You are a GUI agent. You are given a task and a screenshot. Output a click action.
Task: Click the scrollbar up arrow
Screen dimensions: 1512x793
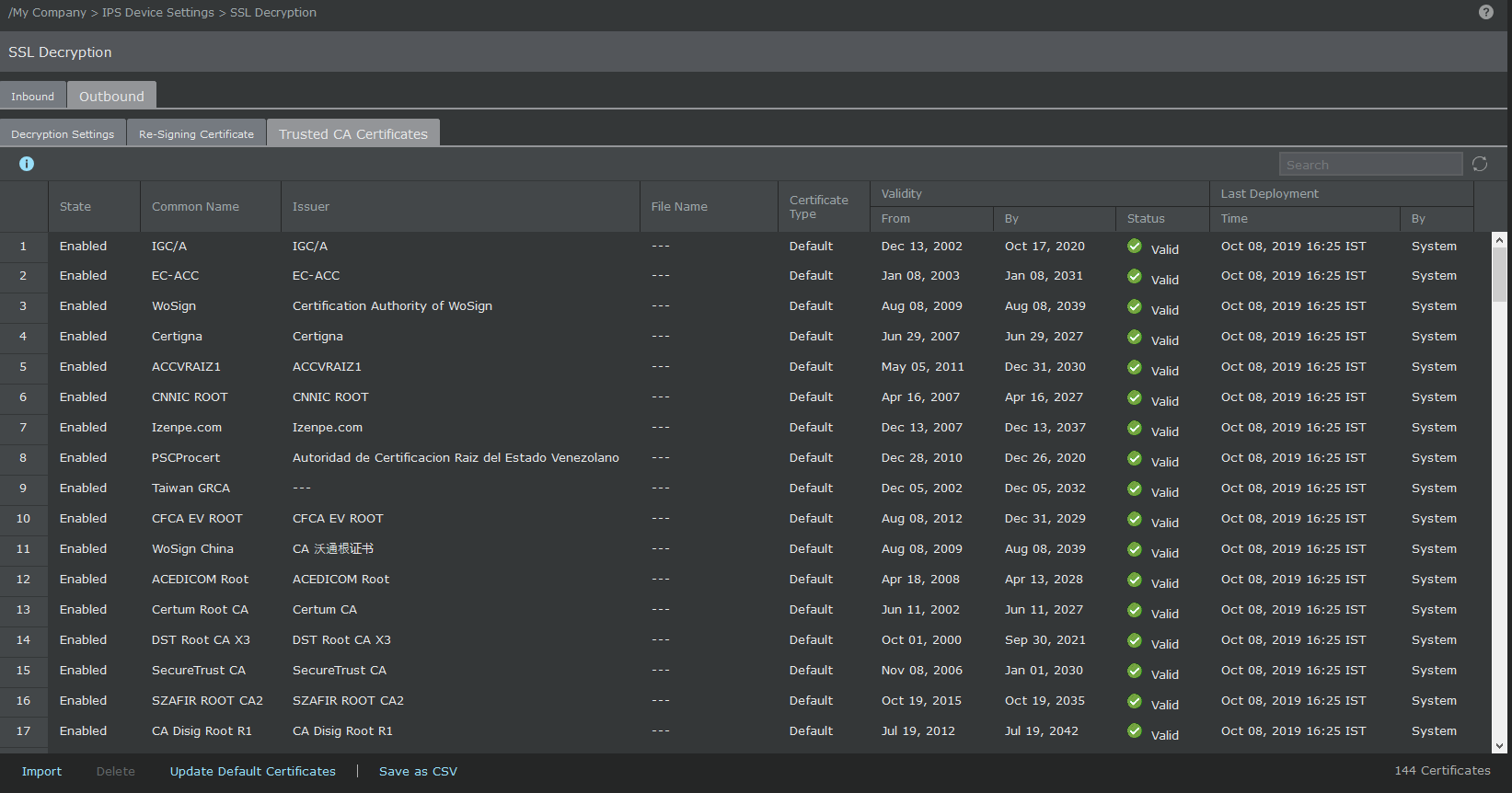point(1500,239)
